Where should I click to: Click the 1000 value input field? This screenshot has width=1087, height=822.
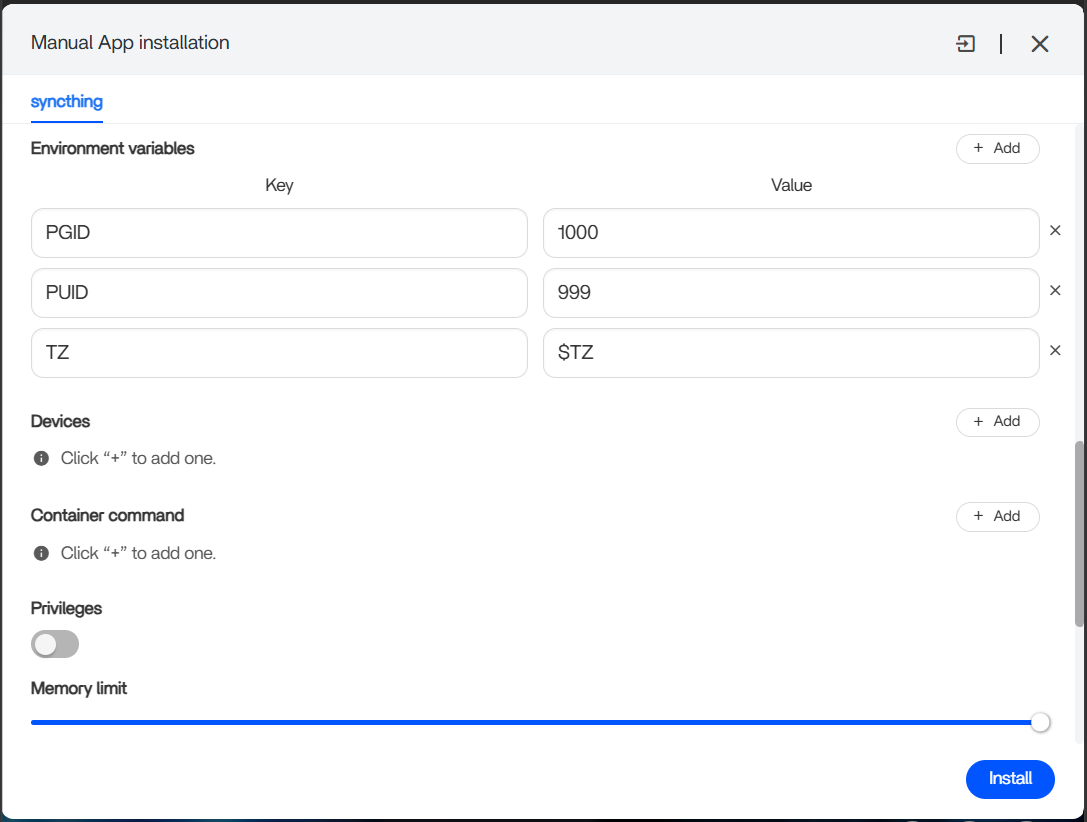(791, 233)
